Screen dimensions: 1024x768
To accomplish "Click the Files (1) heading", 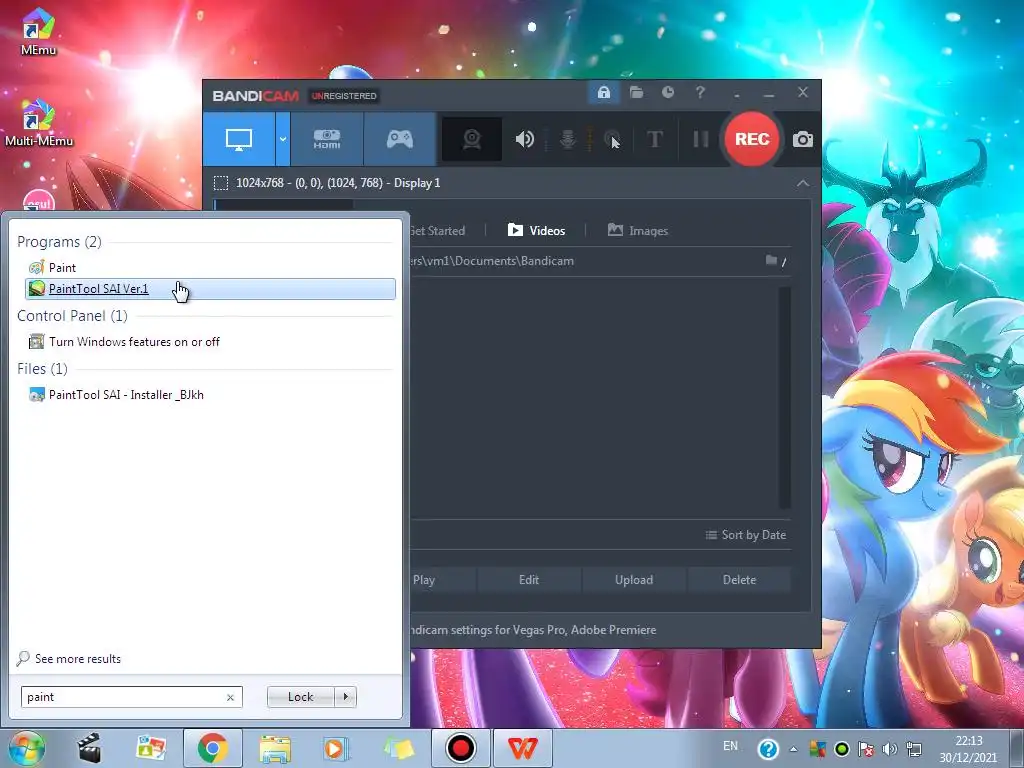I will pos(42,369).
